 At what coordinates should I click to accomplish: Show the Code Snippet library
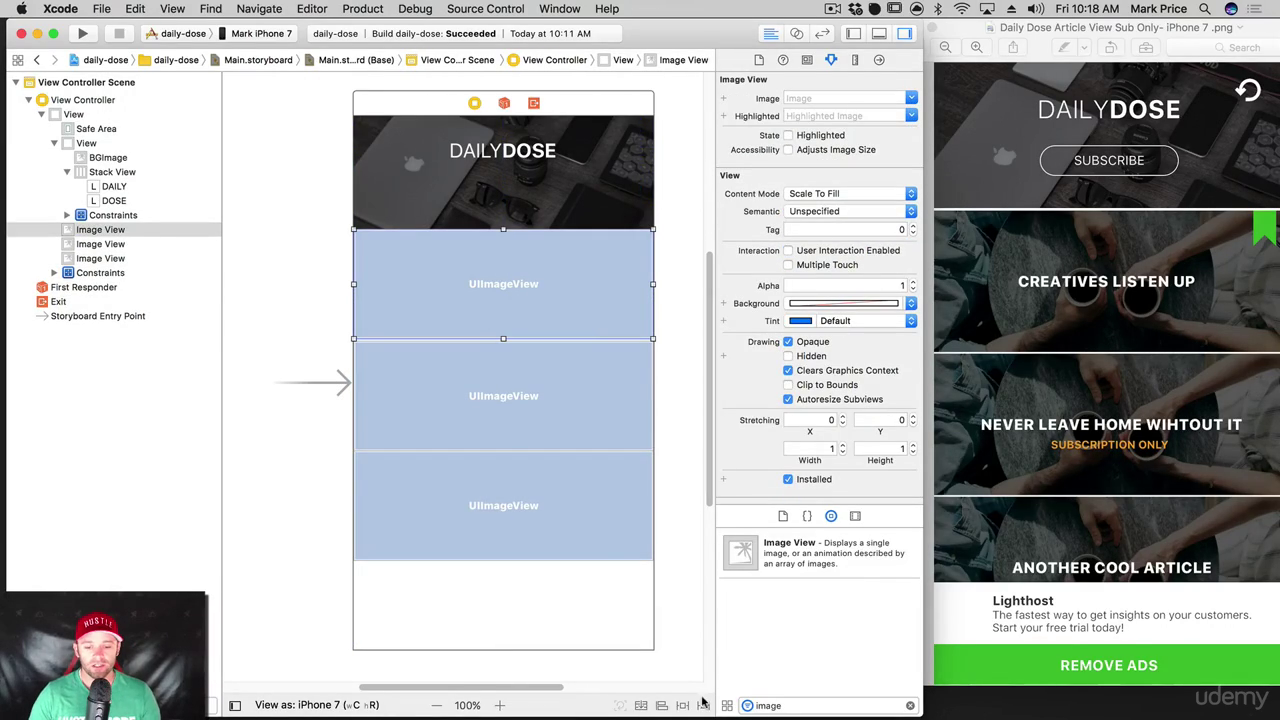coord(807,516)
